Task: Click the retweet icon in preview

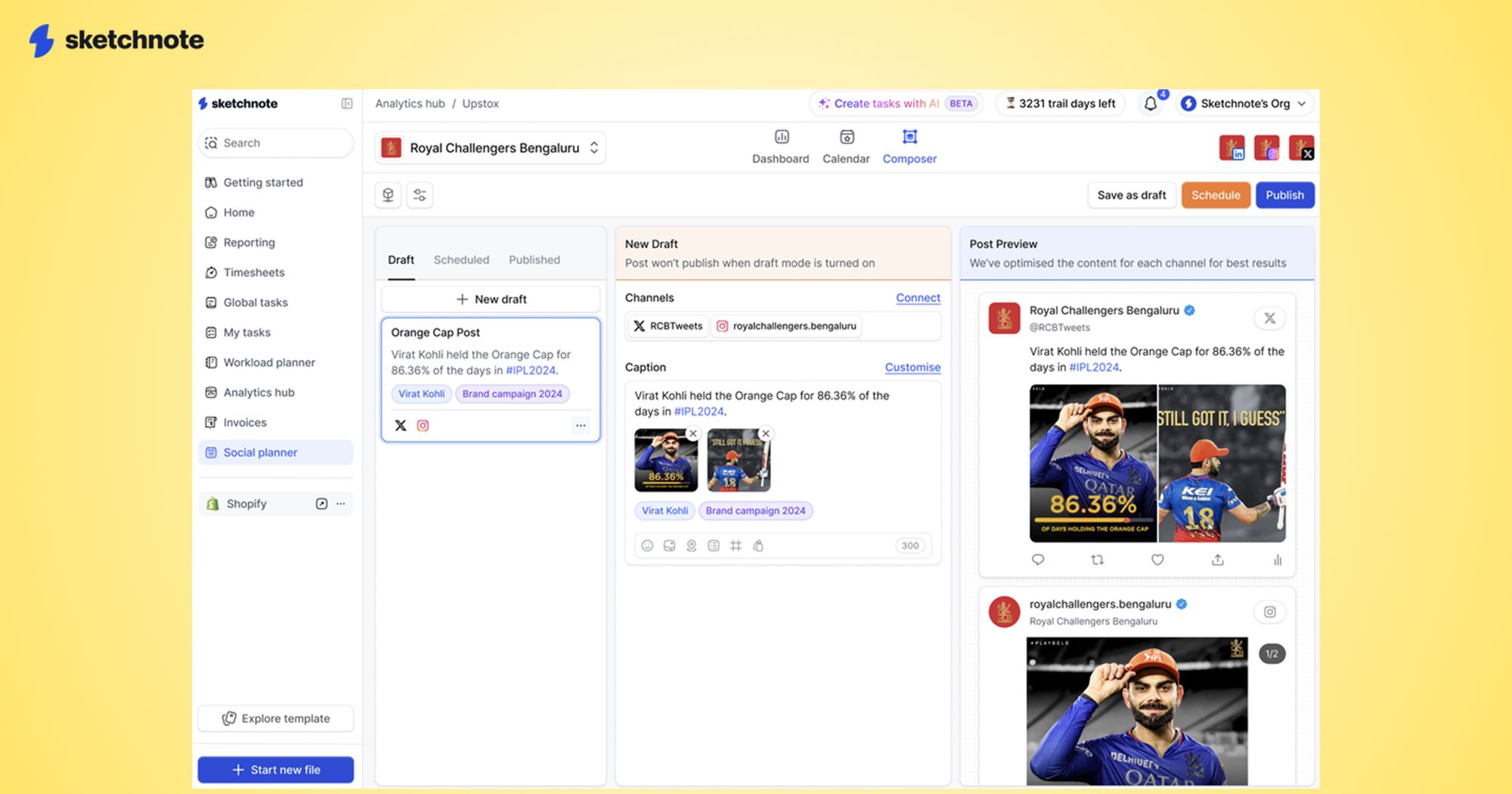Action: pyautogui.click(x=1098, y=560)
